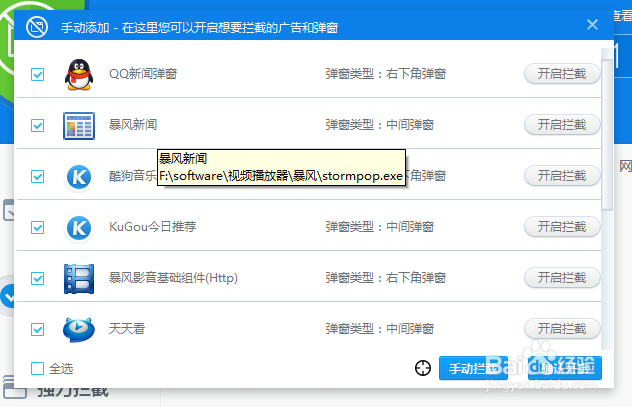The height and width of the screenshot is (407, 632).
Task: Click 开启拦截 in the 酷狗音乐 row
Action: 562,176
